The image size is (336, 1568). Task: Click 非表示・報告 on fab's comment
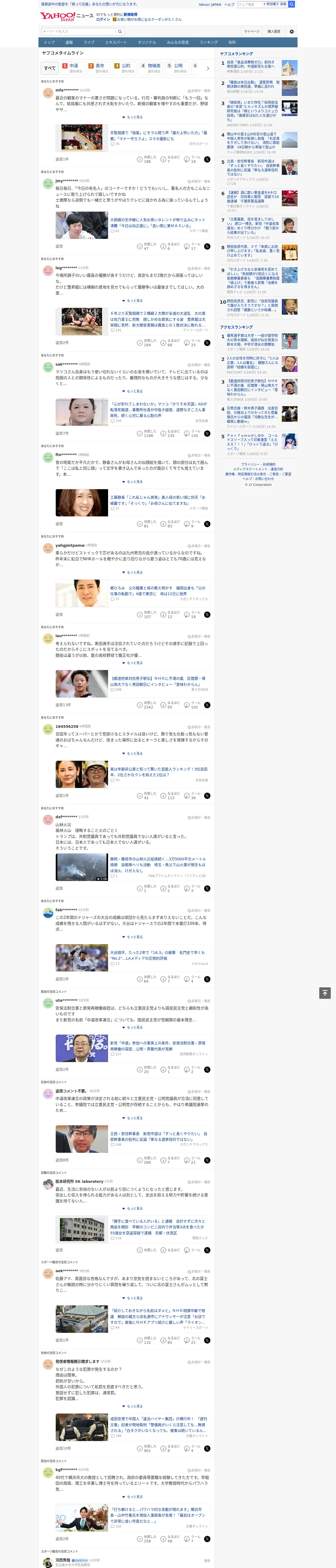click(x=199, y=910)
